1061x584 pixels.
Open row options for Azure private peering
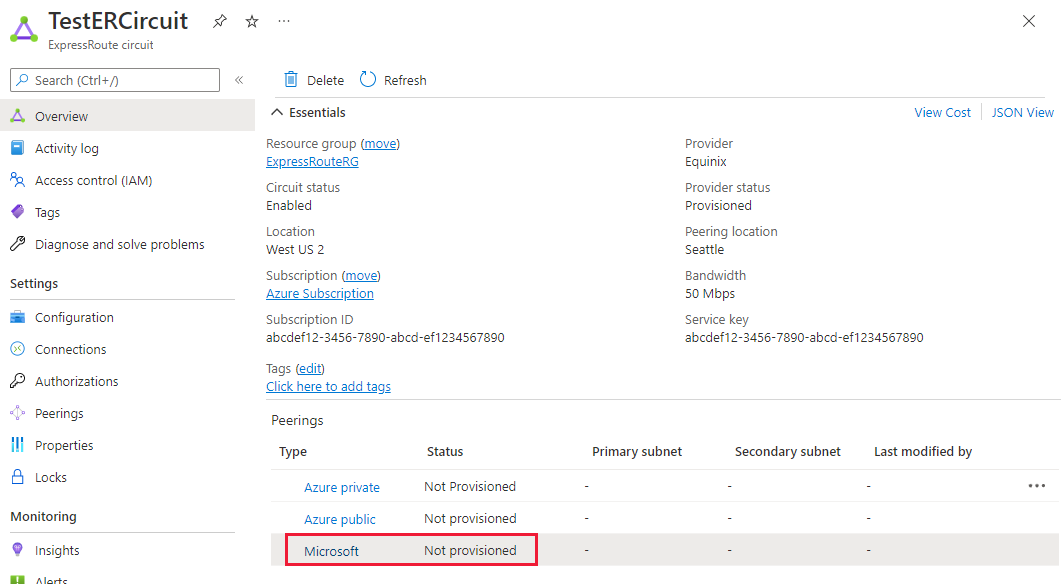click(x=1035, y=486)
